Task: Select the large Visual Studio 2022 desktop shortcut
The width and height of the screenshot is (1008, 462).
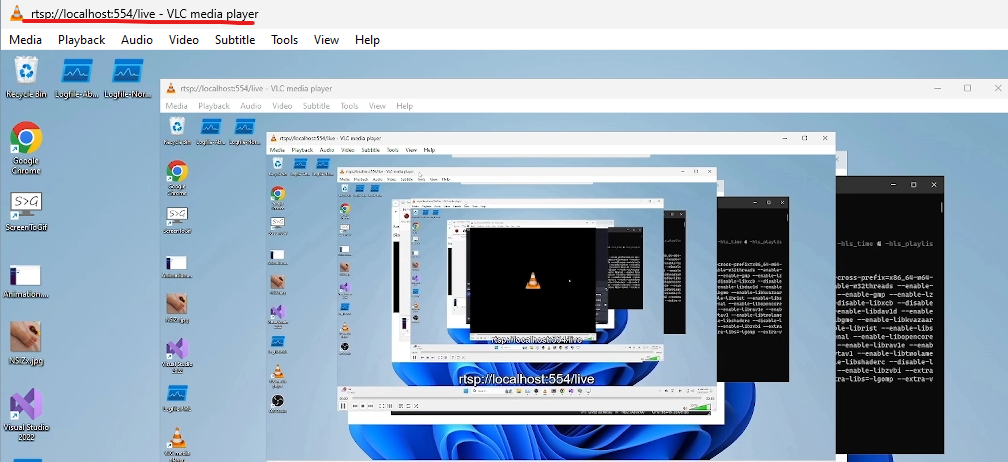Action: pyautogui.click(x=26, y=415)
